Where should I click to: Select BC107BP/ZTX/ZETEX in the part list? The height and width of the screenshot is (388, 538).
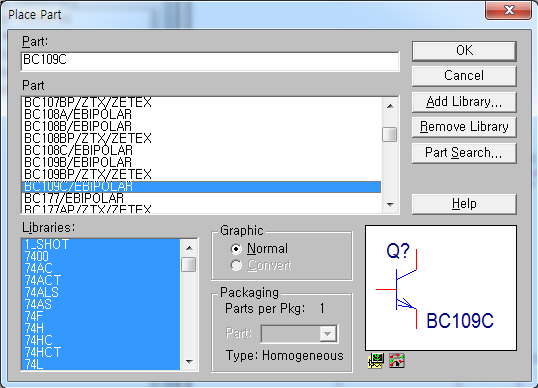click(x=201, y=103)
